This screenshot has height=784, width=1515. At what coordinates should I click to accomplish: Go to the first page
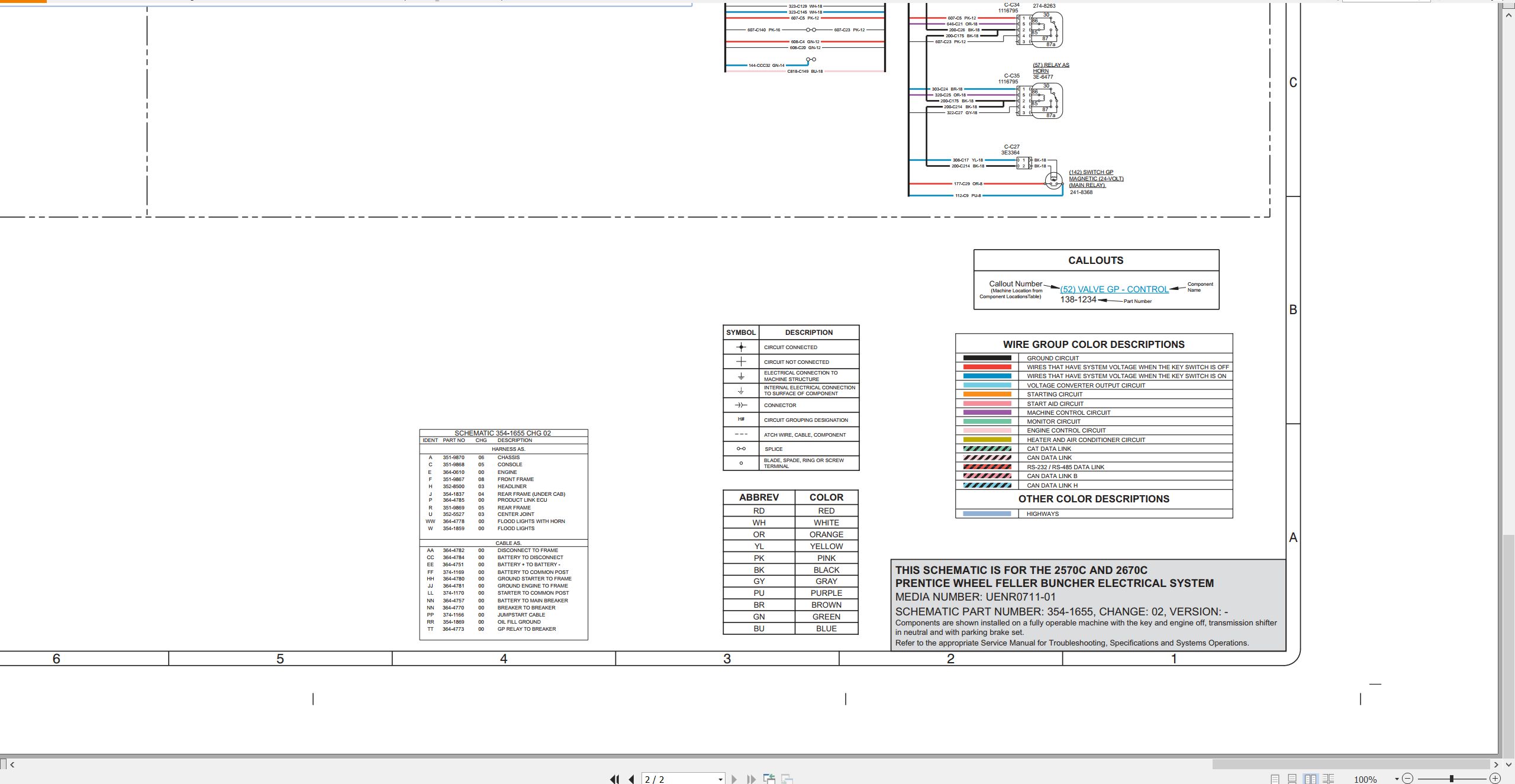pos(615,779)
